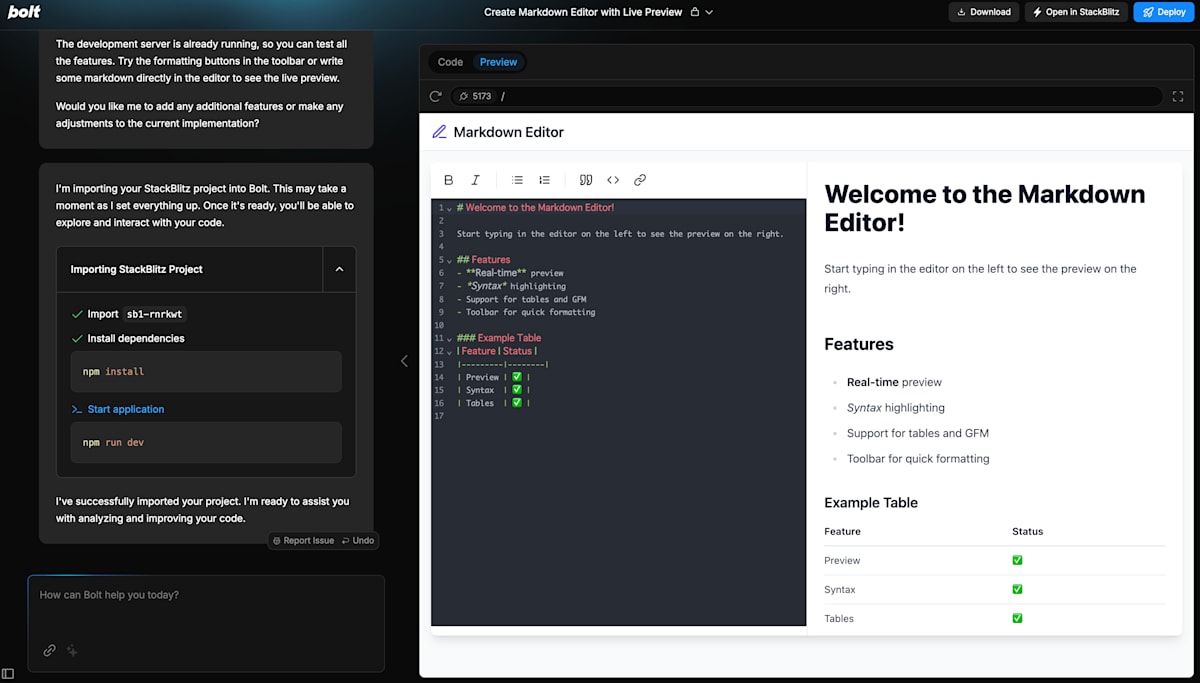Place cursor on editor line 3 text
The height and width of the screenshot is (683, 1200).
[x=620, y=234]
